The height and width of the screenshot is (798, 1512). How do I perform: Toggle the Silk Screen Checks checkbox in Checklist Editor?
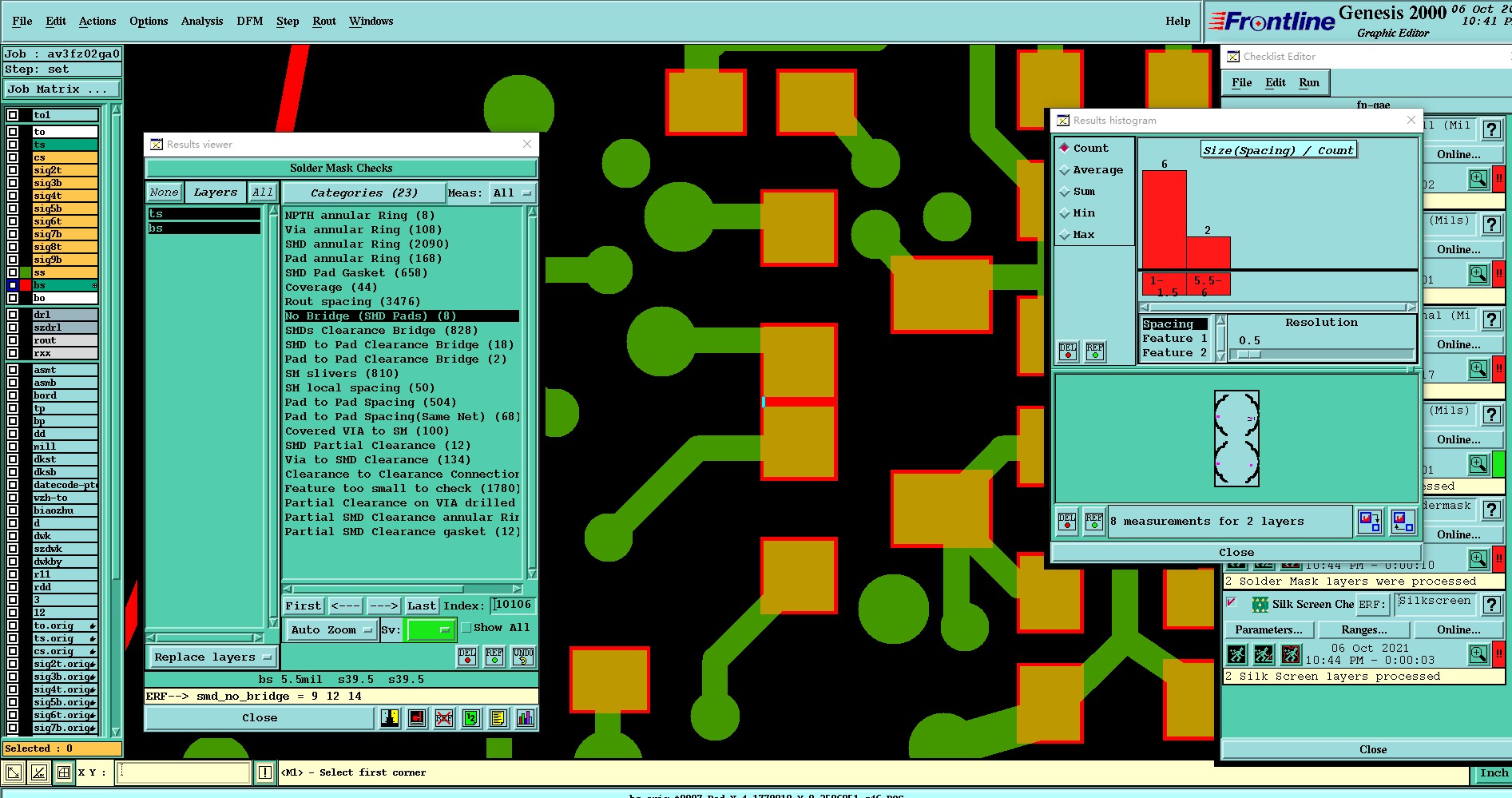click(1231, 602)
